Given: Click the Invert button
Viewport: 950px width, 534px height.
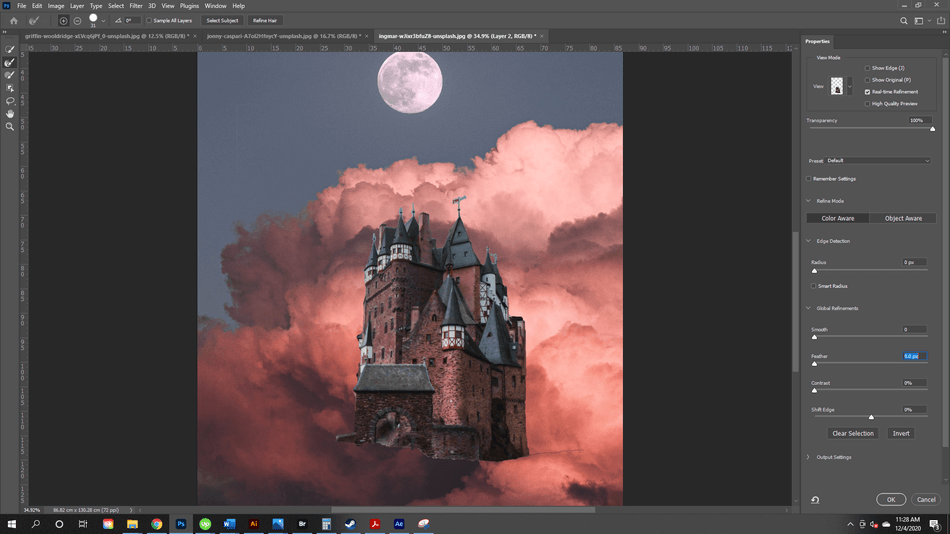Looking at the screenshot, I should [x=901, y=433].
